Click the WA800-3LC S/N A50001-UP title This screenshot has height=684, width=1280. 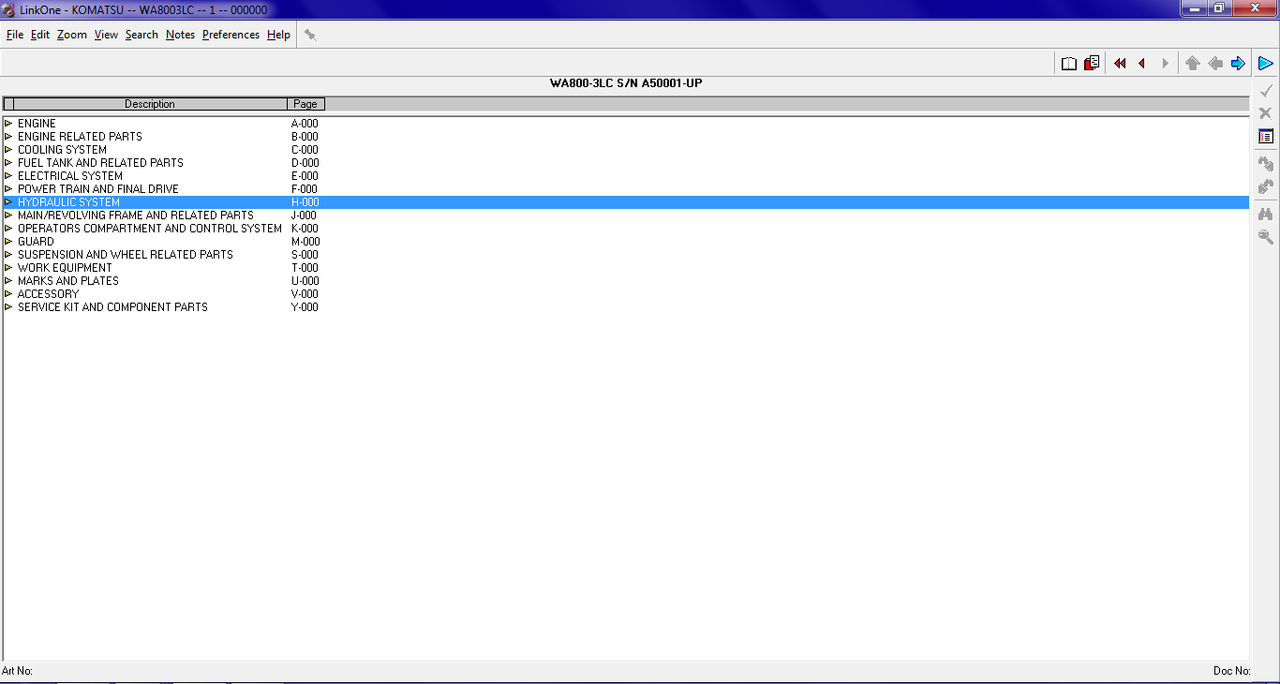pyautogui.click(x=626, y=83)
